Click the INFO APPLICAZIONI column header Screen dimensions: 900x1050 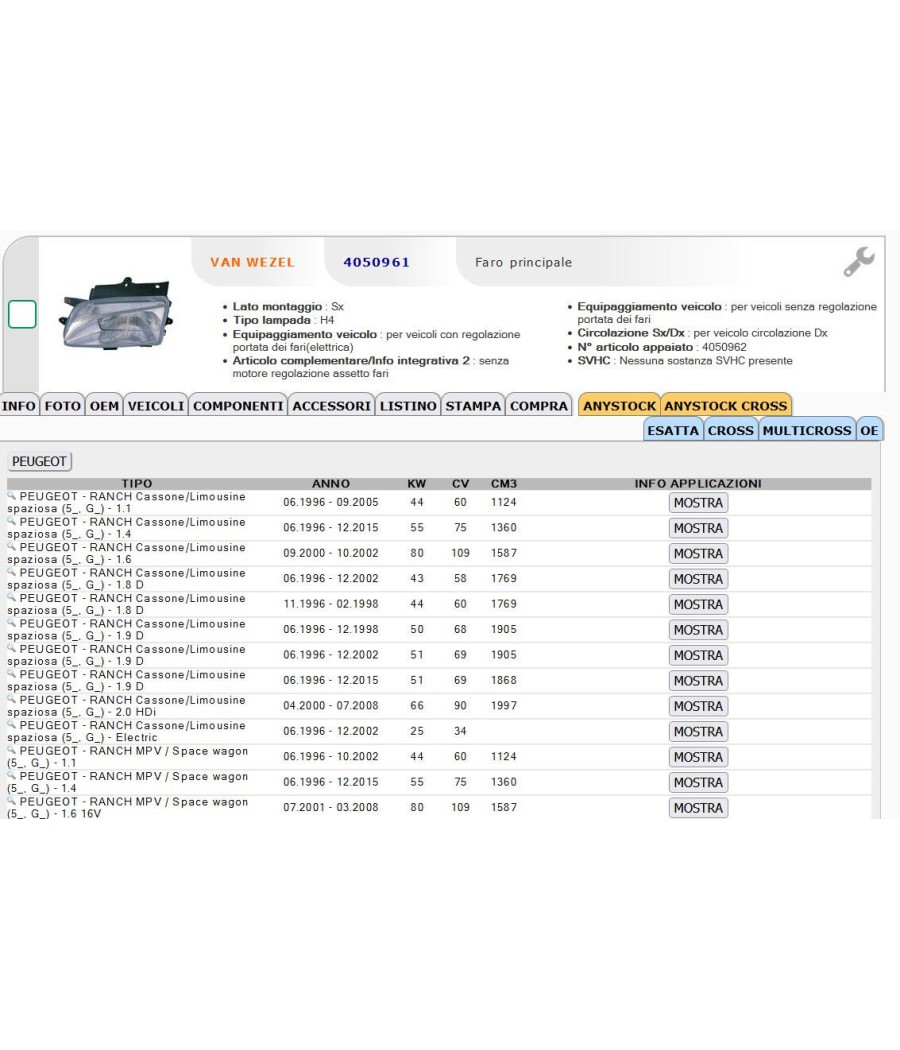(698, 483)
